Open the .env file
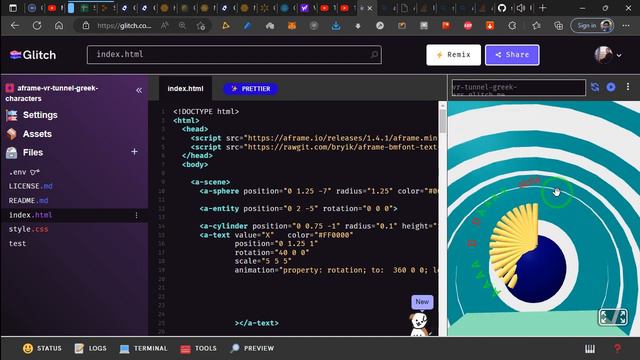This screenshot has width=640, height=360. pos(24,172)
